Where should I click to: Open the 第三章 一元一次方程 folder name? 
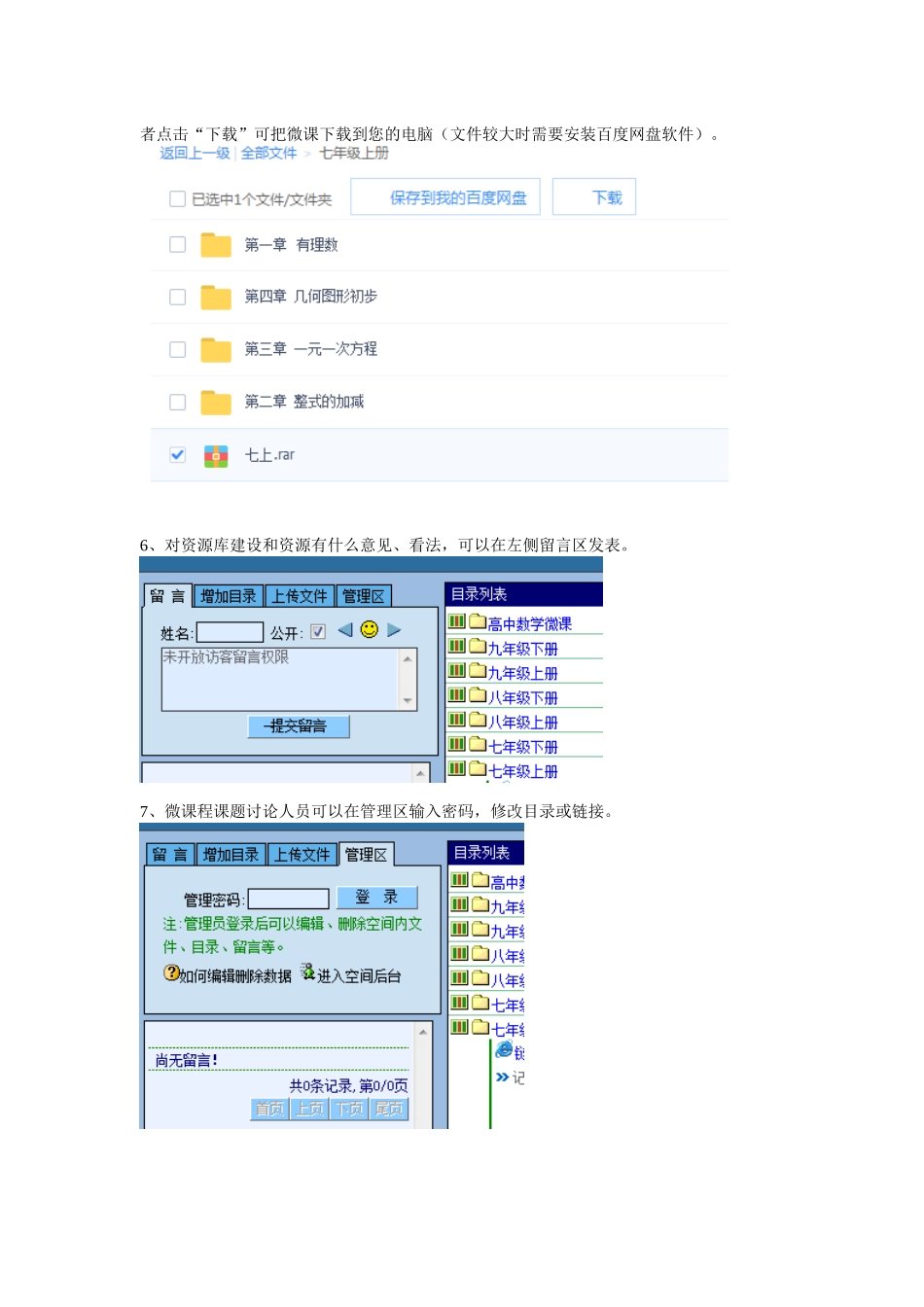(x=311, y=349)
